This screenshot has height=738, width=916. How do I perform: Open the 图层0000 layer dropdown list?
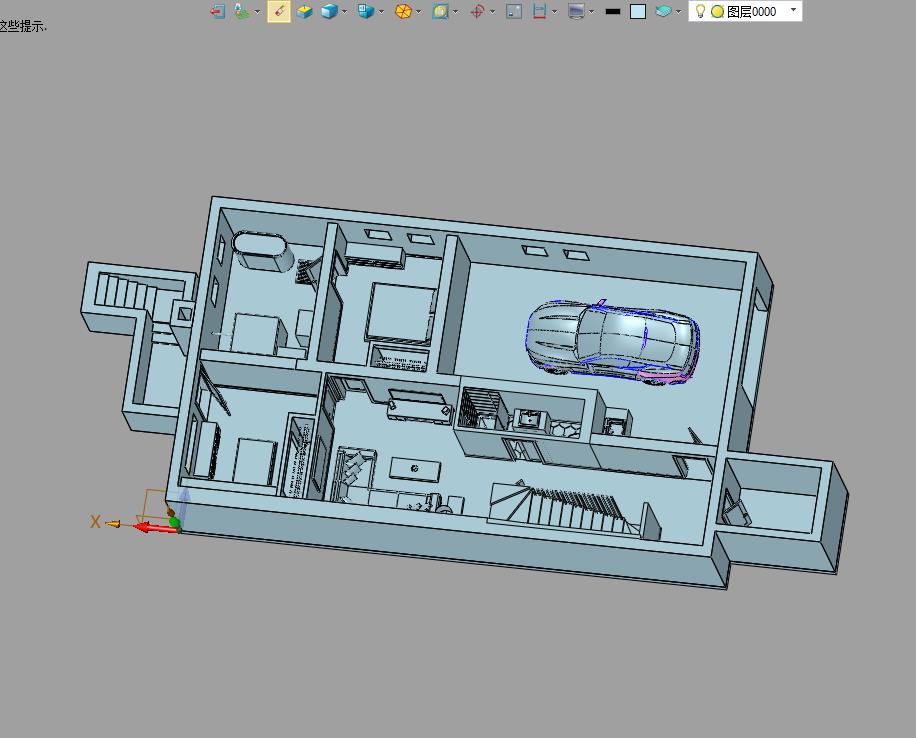point(793,10)
